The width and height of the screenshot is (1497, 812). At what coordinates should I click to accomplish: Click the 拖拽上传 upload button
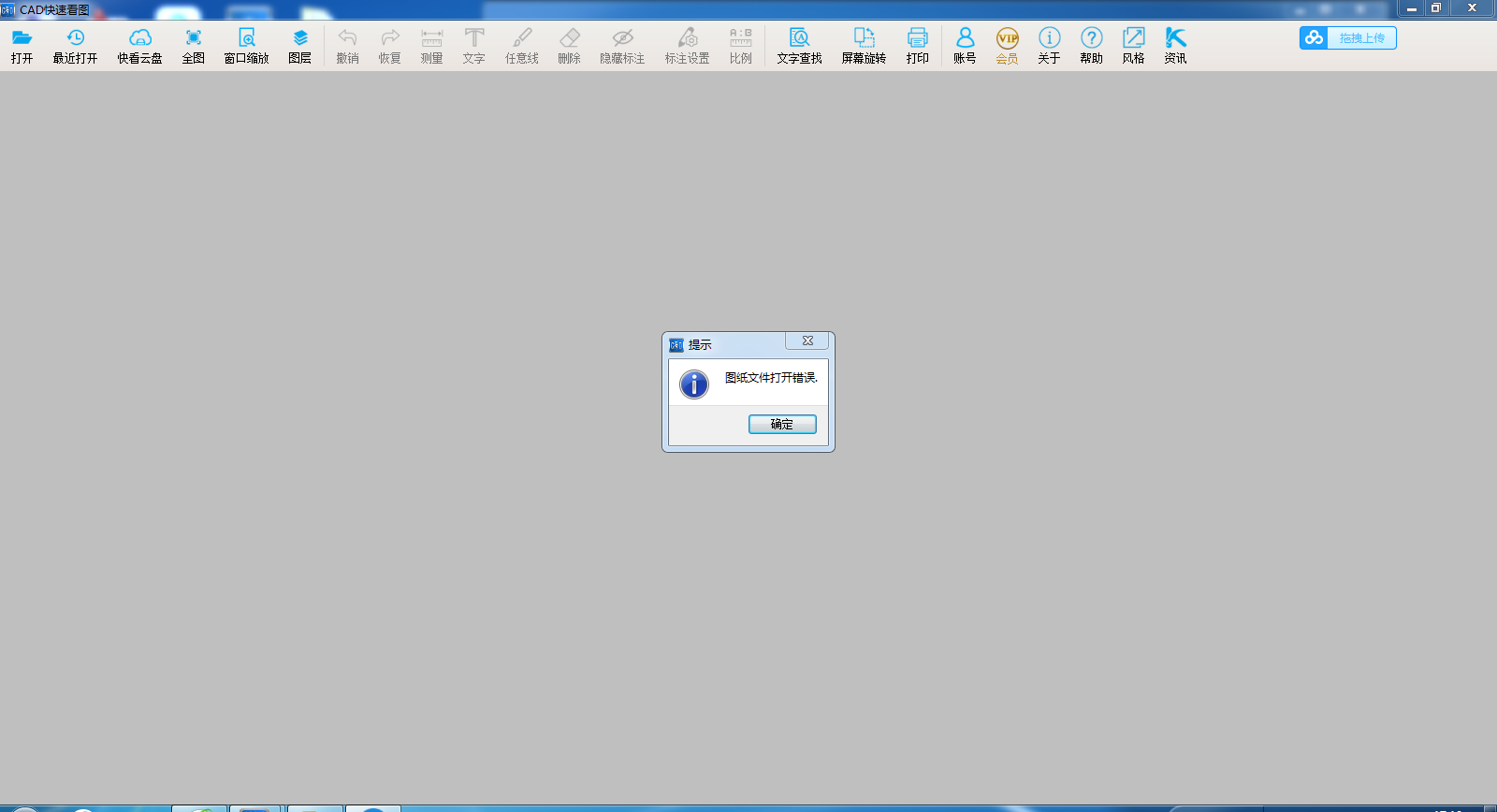(1348, 38)
